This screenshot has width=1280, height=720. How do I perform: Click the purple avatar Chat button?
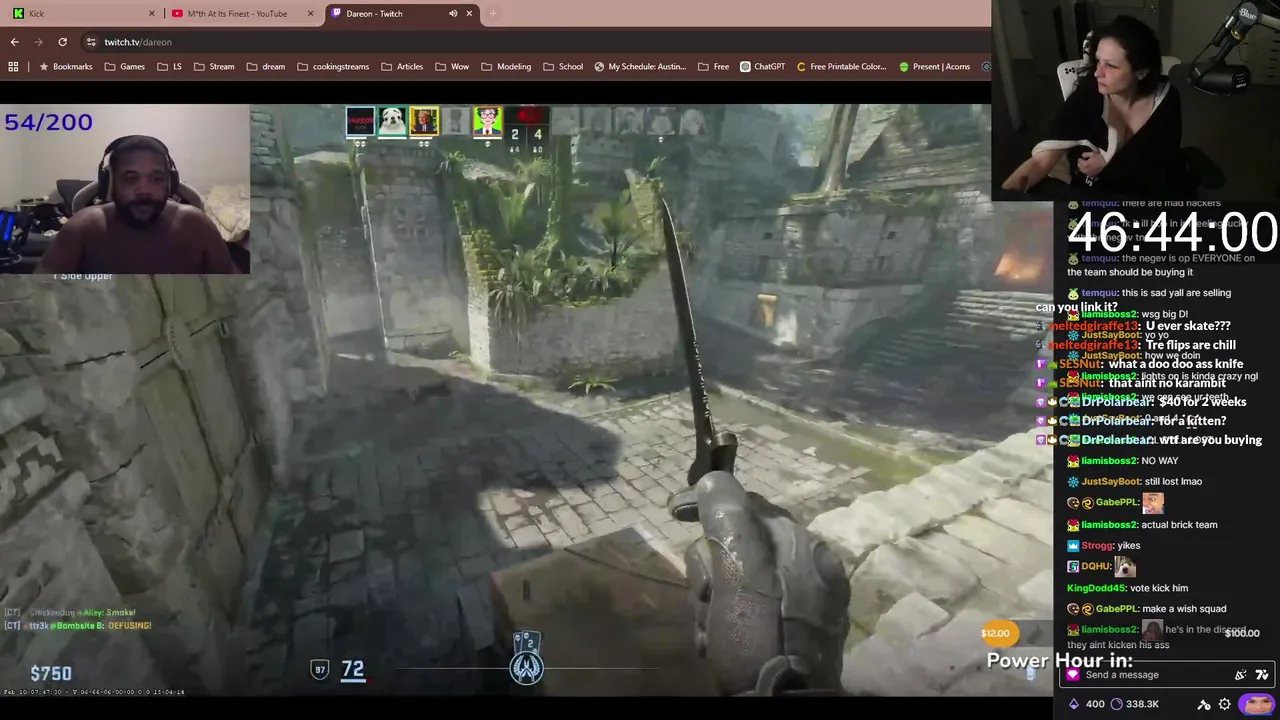click(x=1257, y=704)
